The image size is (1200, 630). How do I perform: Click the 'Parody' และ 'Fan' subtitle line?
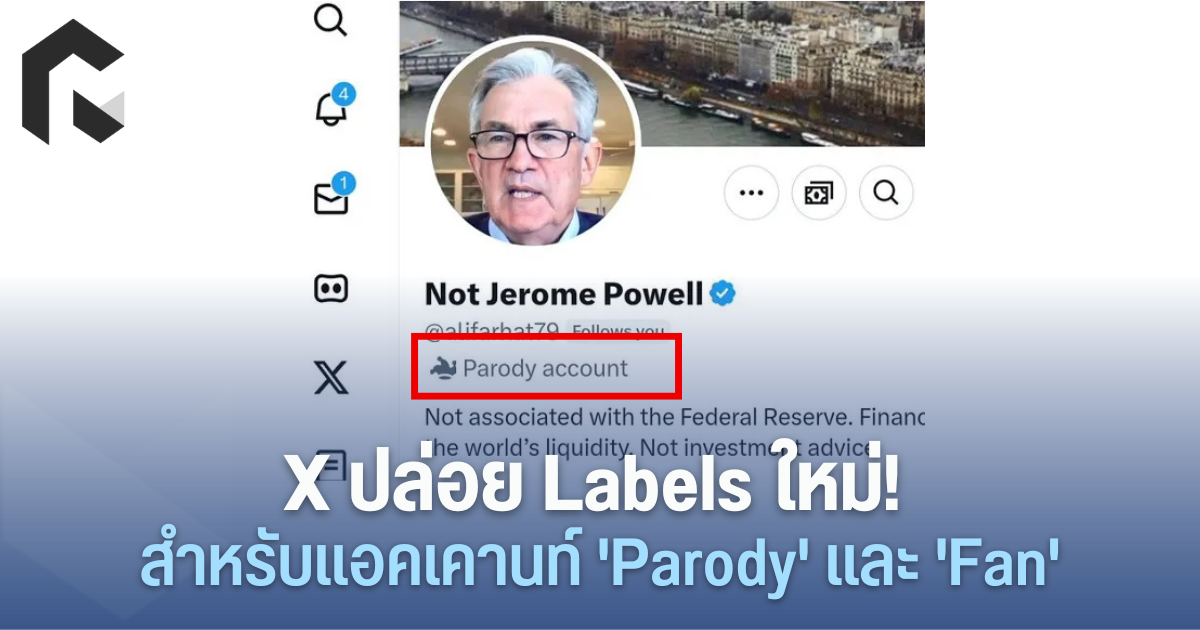600,568
